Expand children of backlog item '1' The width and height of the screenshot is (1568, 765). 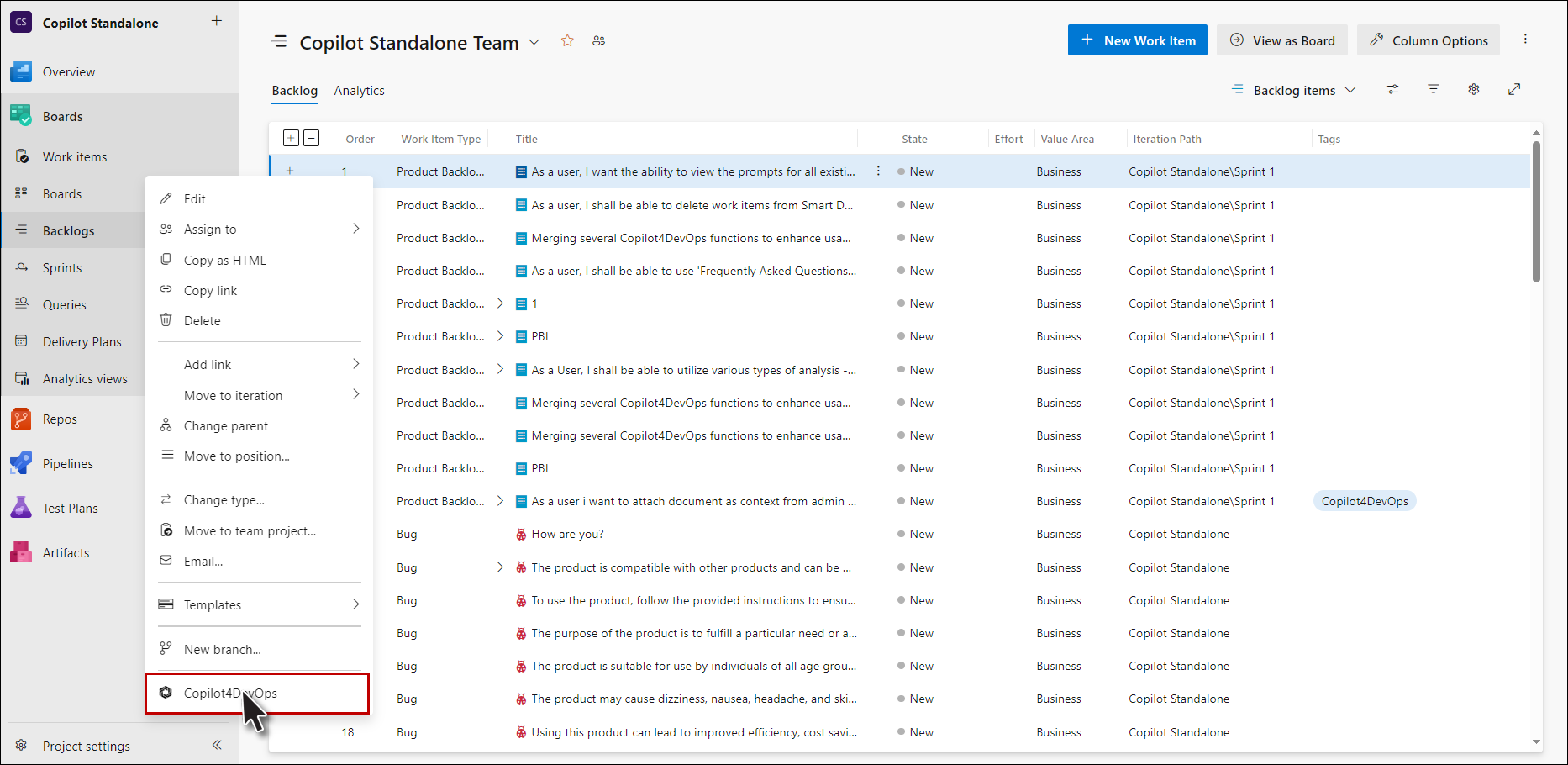[x=501, y=303]
